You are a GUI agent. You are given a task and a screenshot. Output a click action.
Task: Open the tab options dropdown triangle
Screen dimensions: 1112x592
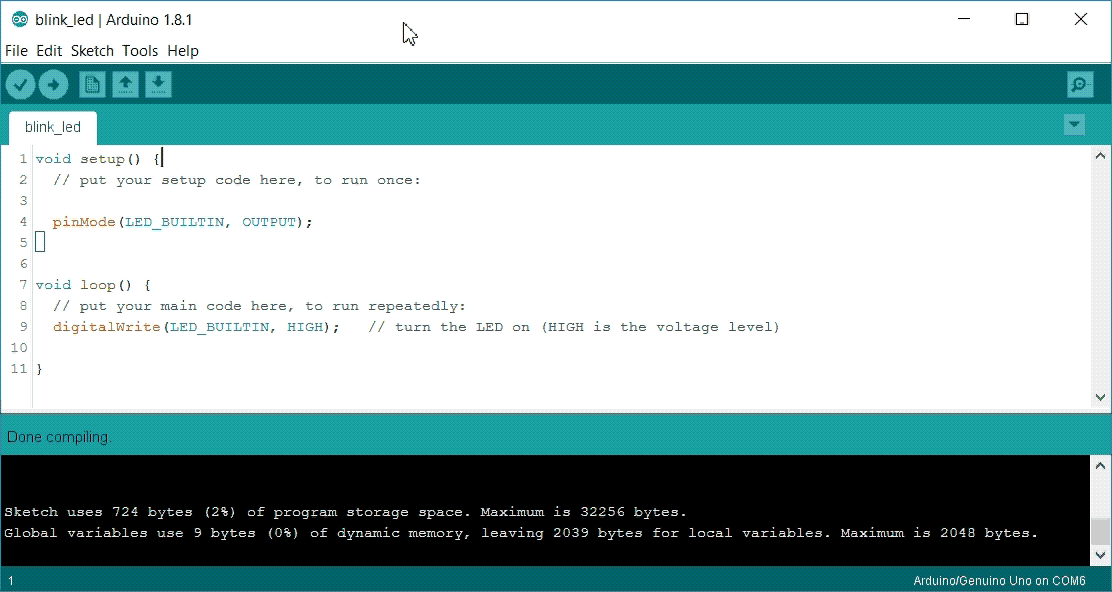(x=1073, y=124)
